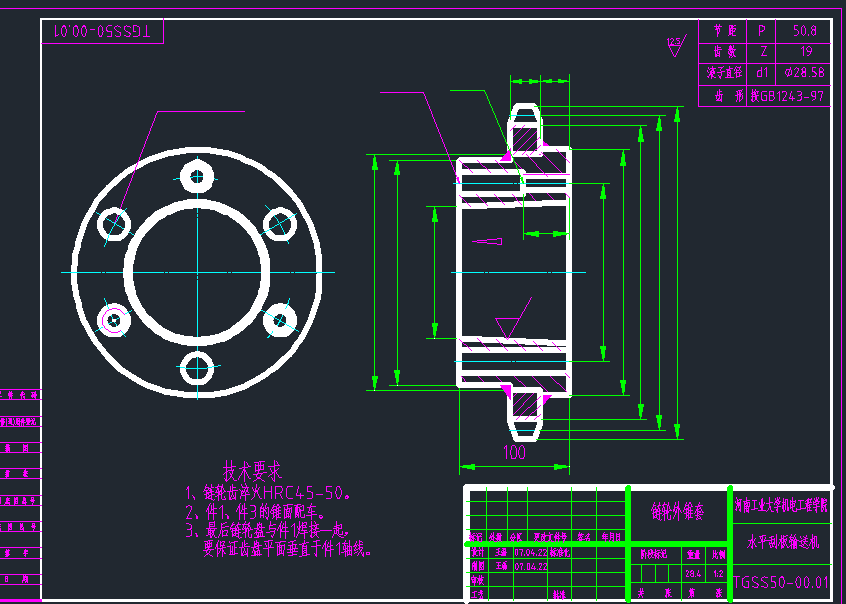Click the roller diameter ø28.58 cell
The image size is (846, 604).
point(803,73)
